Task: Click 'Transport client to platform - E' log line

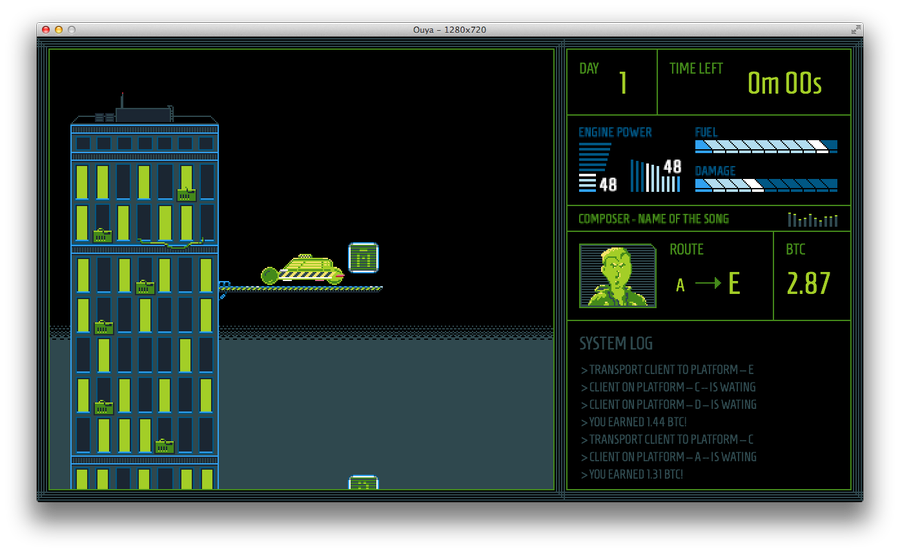Action: click(667, 370)
